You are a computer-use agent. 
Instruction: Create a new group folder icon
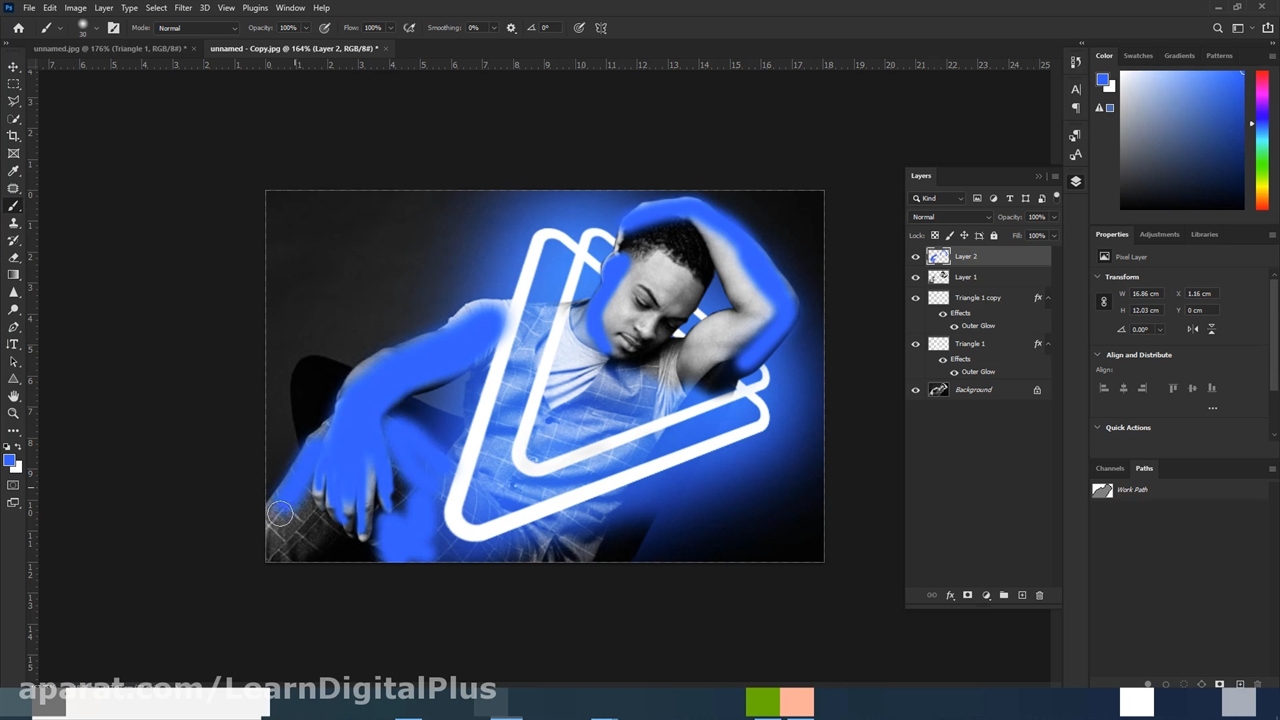point(1004,595)
